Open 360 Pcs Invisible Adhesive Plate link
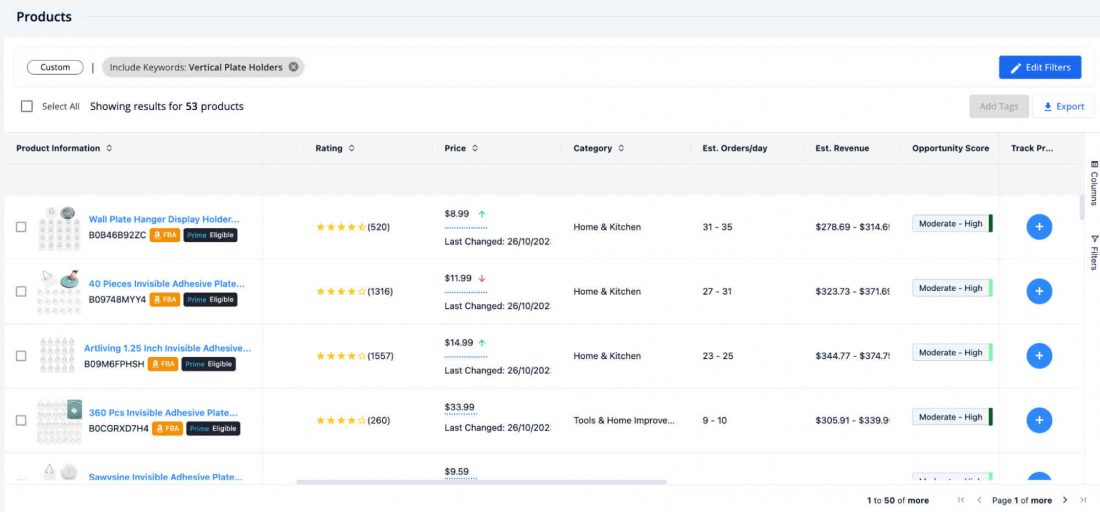 point(163,413)
